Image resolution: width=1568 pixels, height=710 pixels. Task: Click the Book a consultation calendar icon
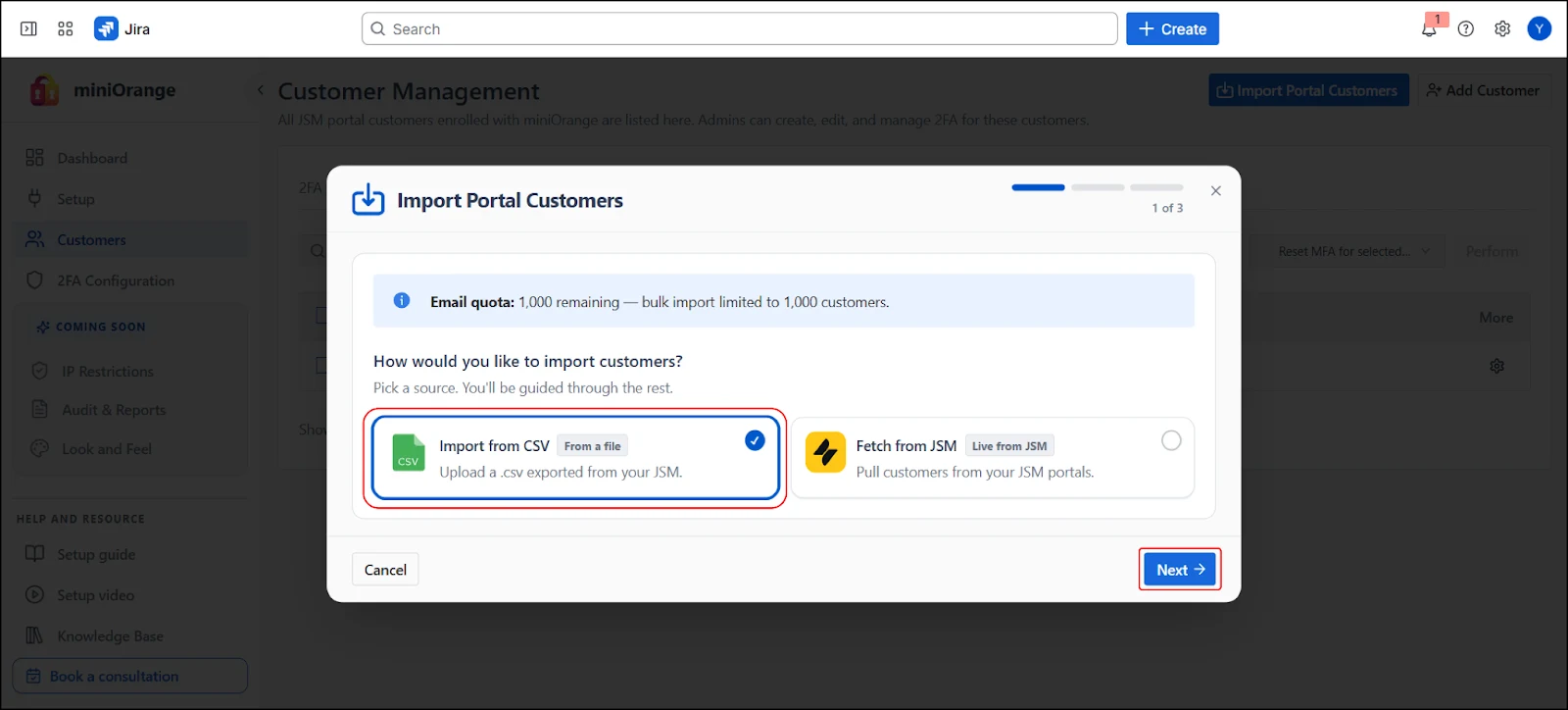[33, 676]
